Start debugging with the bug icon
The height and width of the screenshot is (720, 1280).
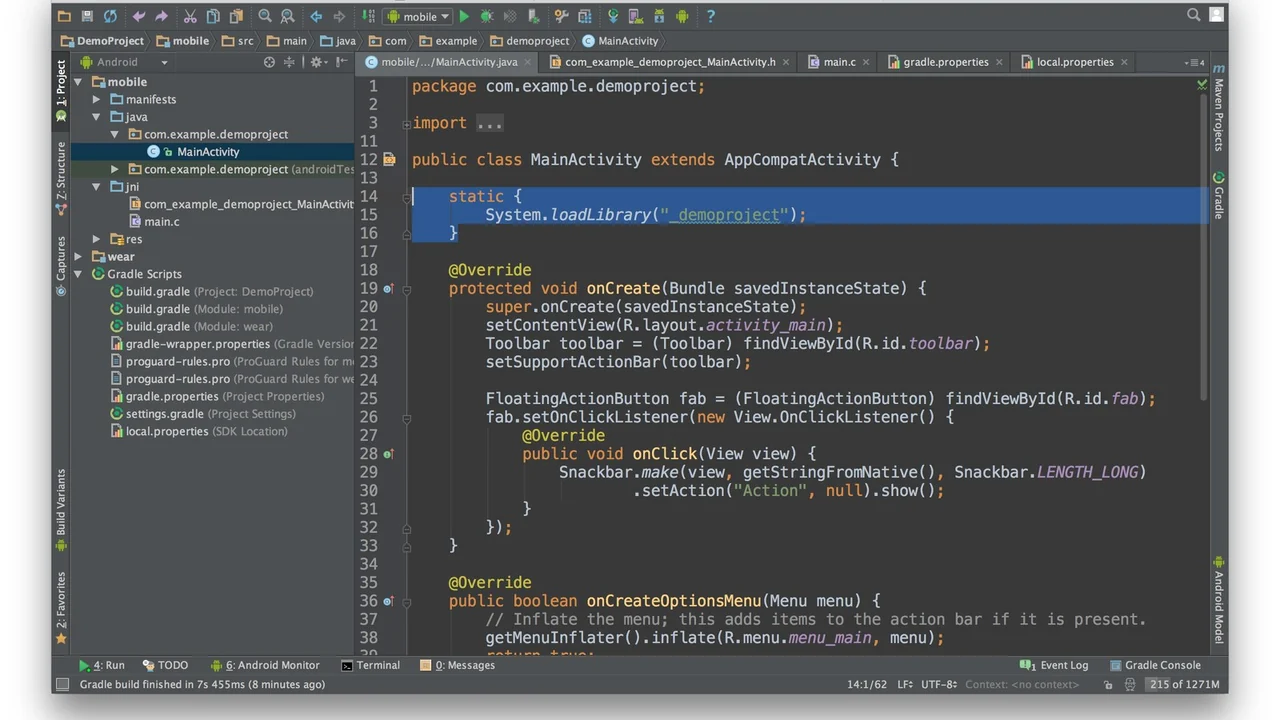pyautogui.click(x=487, y=16)
